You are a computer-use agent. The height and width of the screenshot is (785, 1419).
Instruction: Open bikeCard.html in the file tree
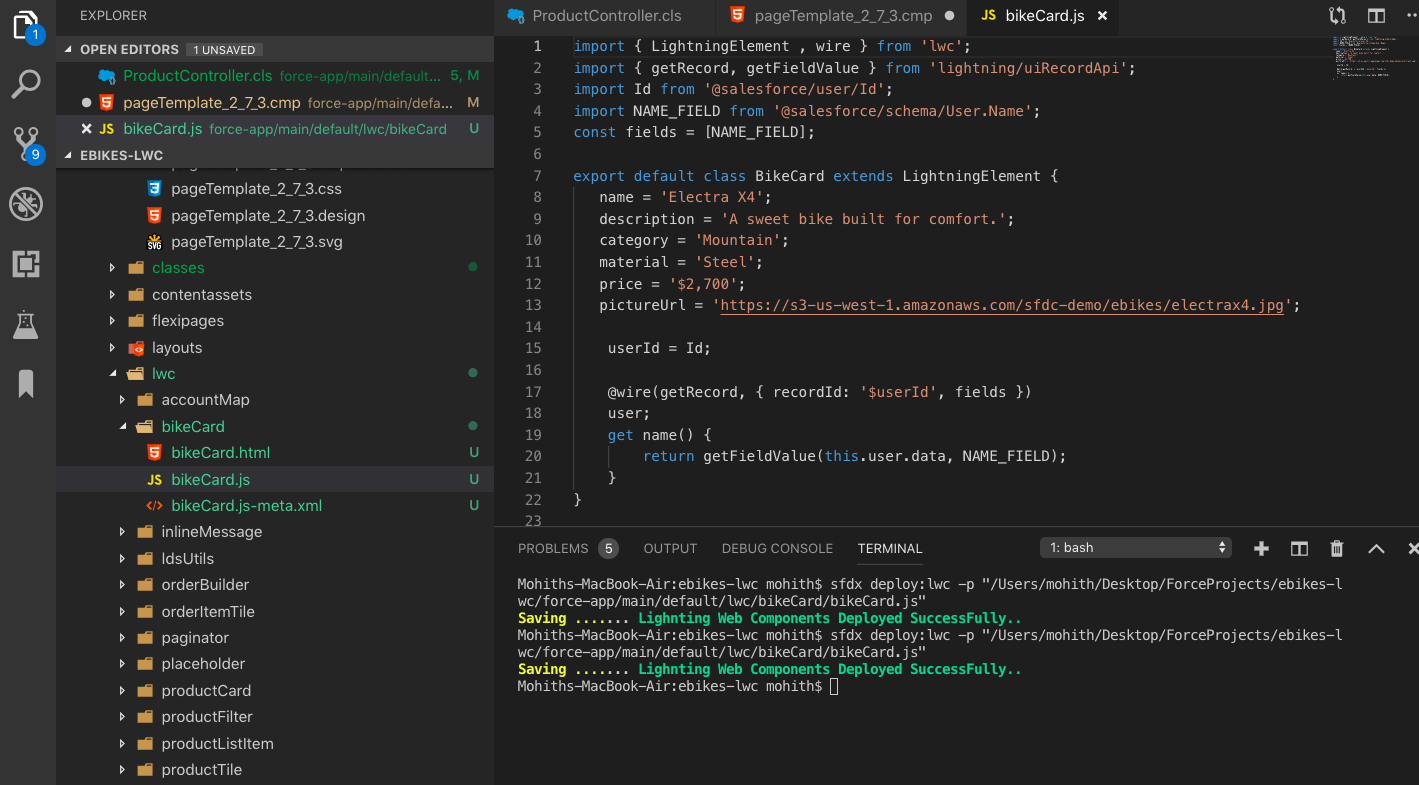point(220,453)
